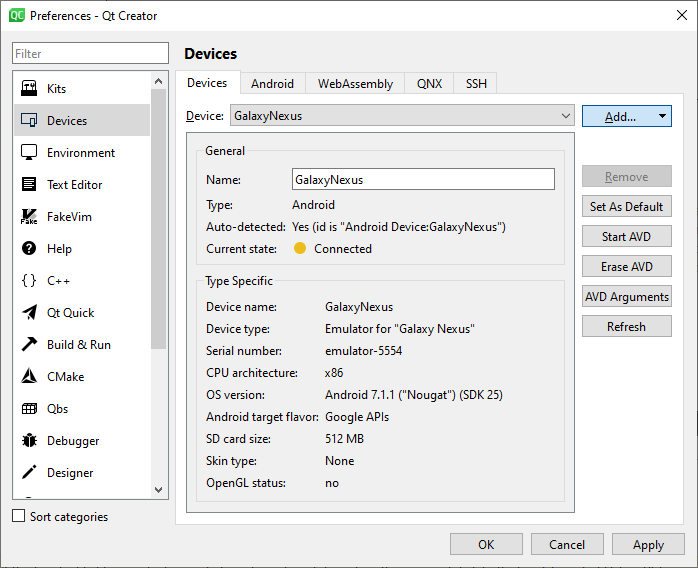This screenshot has width=698, height=568.
Task: Click the category list scrollbar thumb
Action: 158,219
